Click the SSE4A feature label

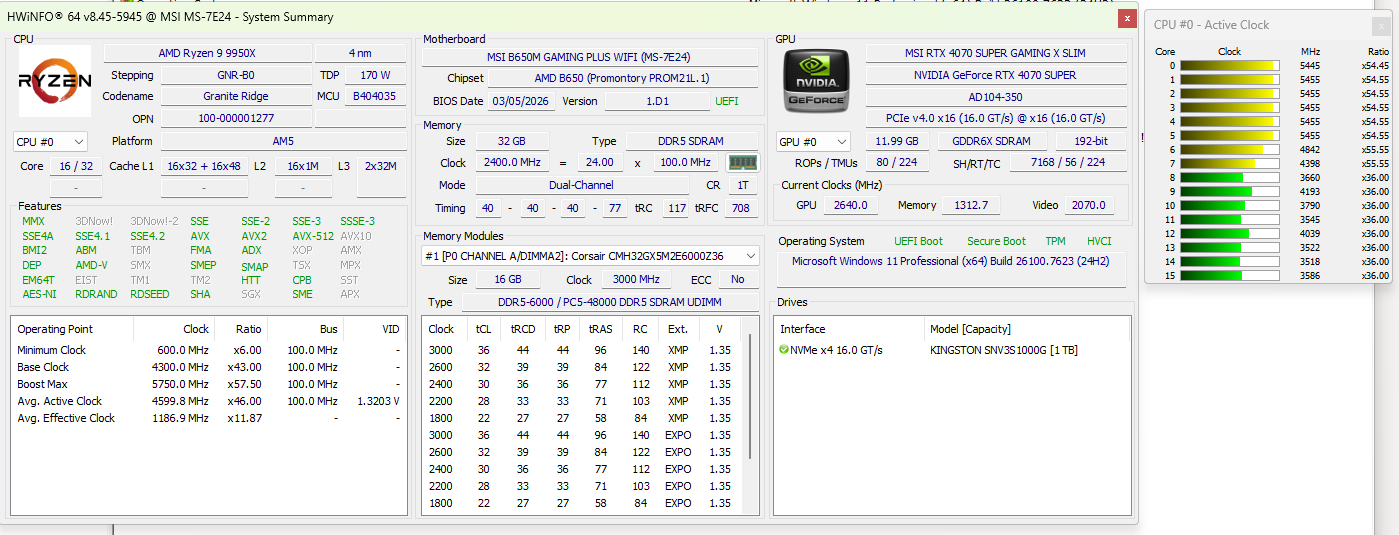[38, 237]
